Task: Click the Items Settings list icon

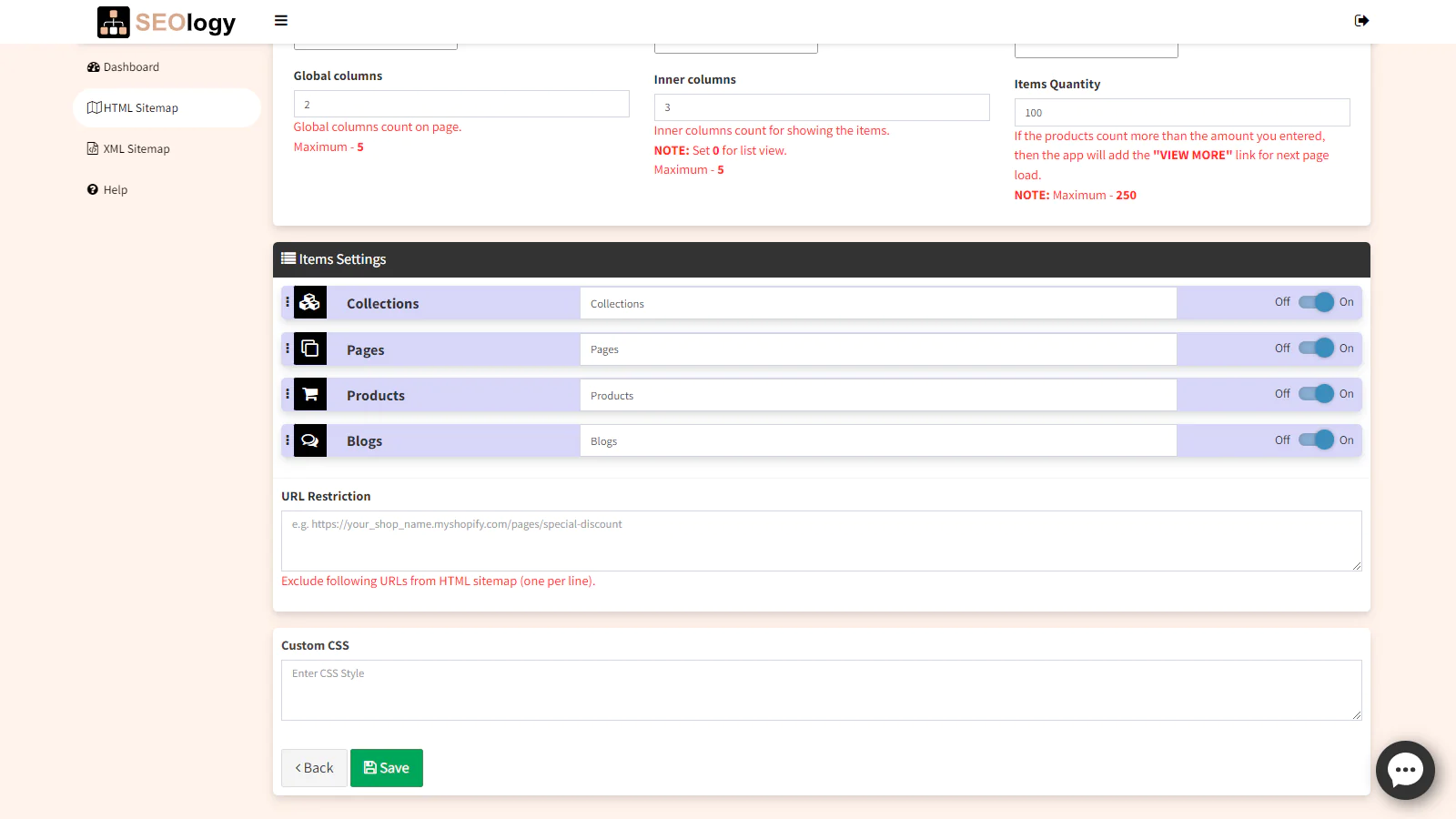Action: tap(288, 258)
